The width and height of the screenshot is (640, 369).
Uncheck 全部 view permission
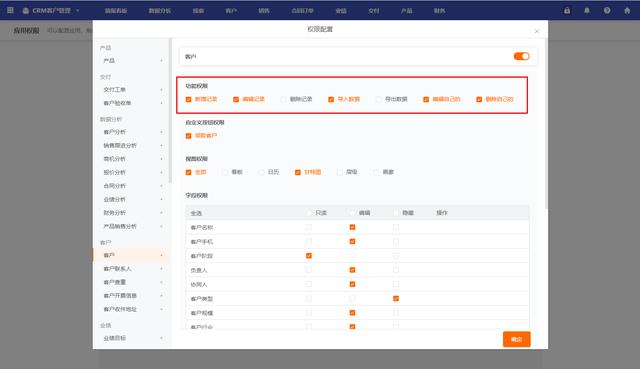click(x=189, y=172)
